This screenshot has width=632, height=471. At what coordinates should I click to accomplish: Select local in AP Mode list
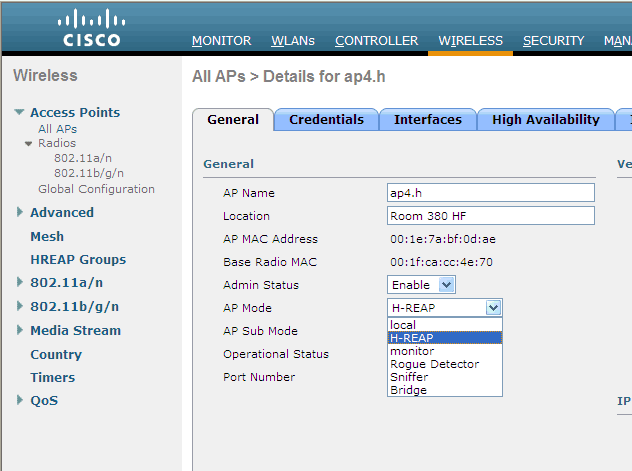[445, 325]
